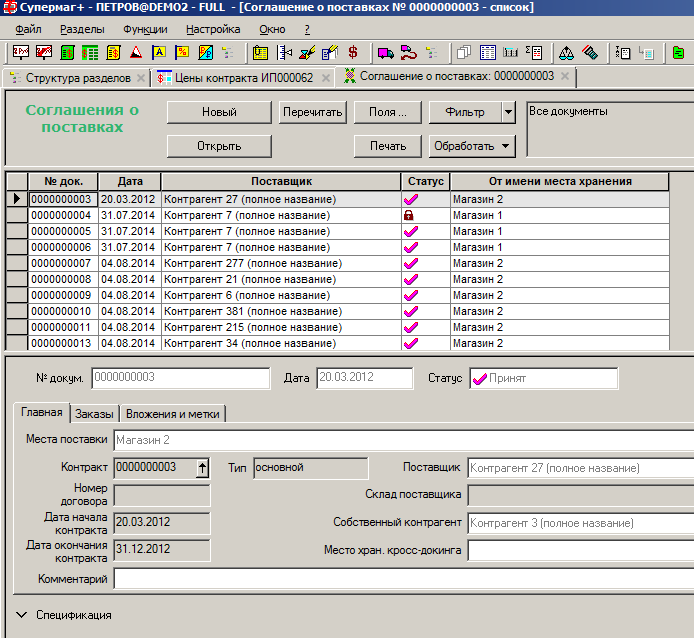Close the Соглашение о поставках tab
Viewport: 694px width, 638px height.
(565, 76)
